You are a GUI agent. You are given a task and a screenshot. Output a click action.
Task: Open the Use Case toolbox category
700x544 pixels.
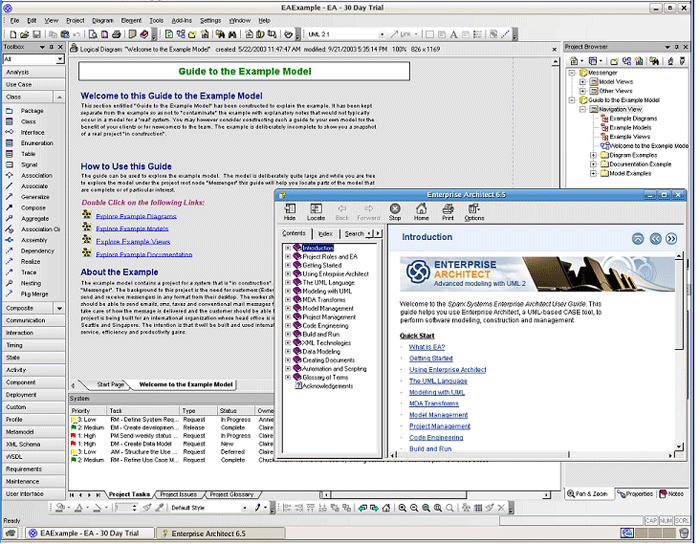point(34,85)
